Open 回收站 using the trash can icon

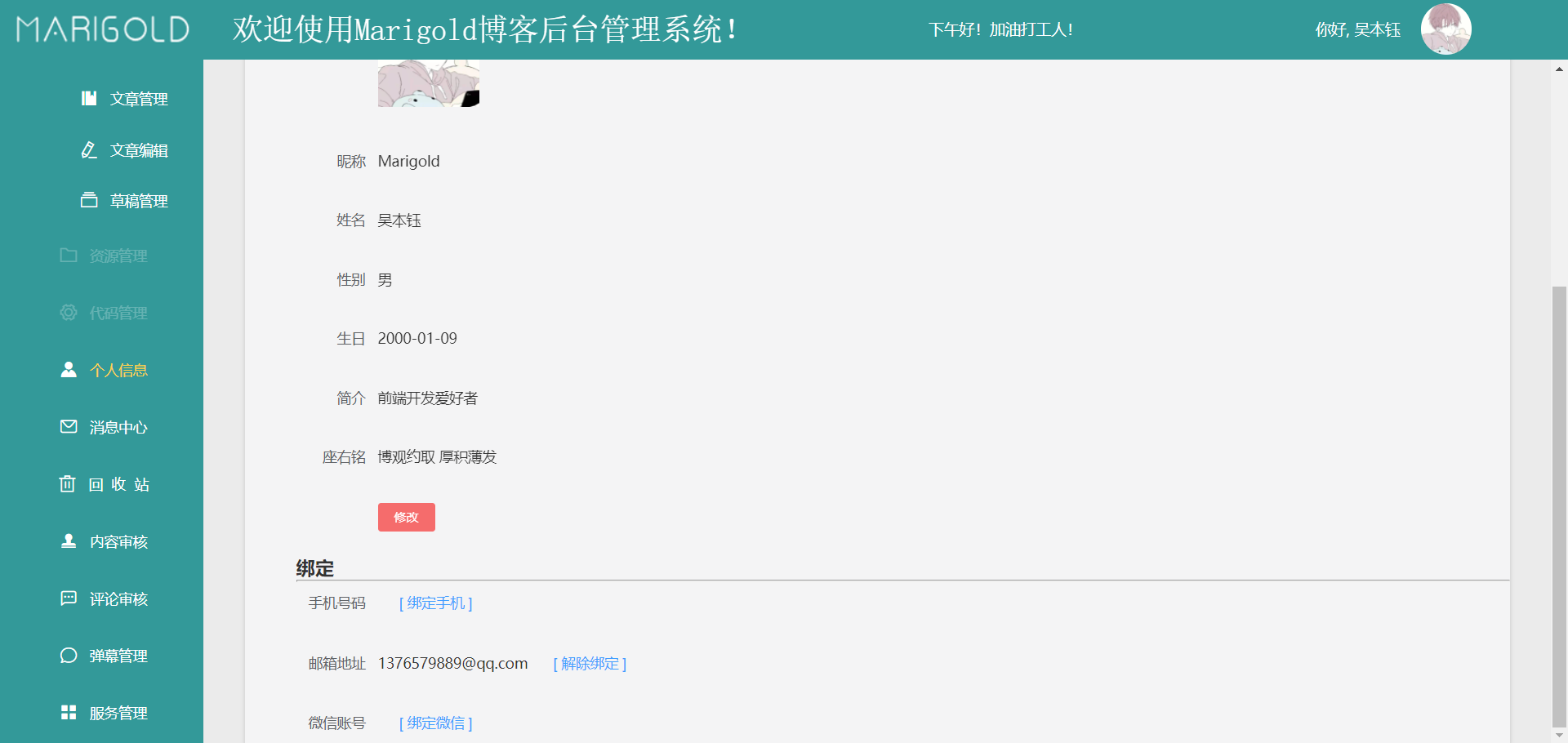(x=69, y=483)
